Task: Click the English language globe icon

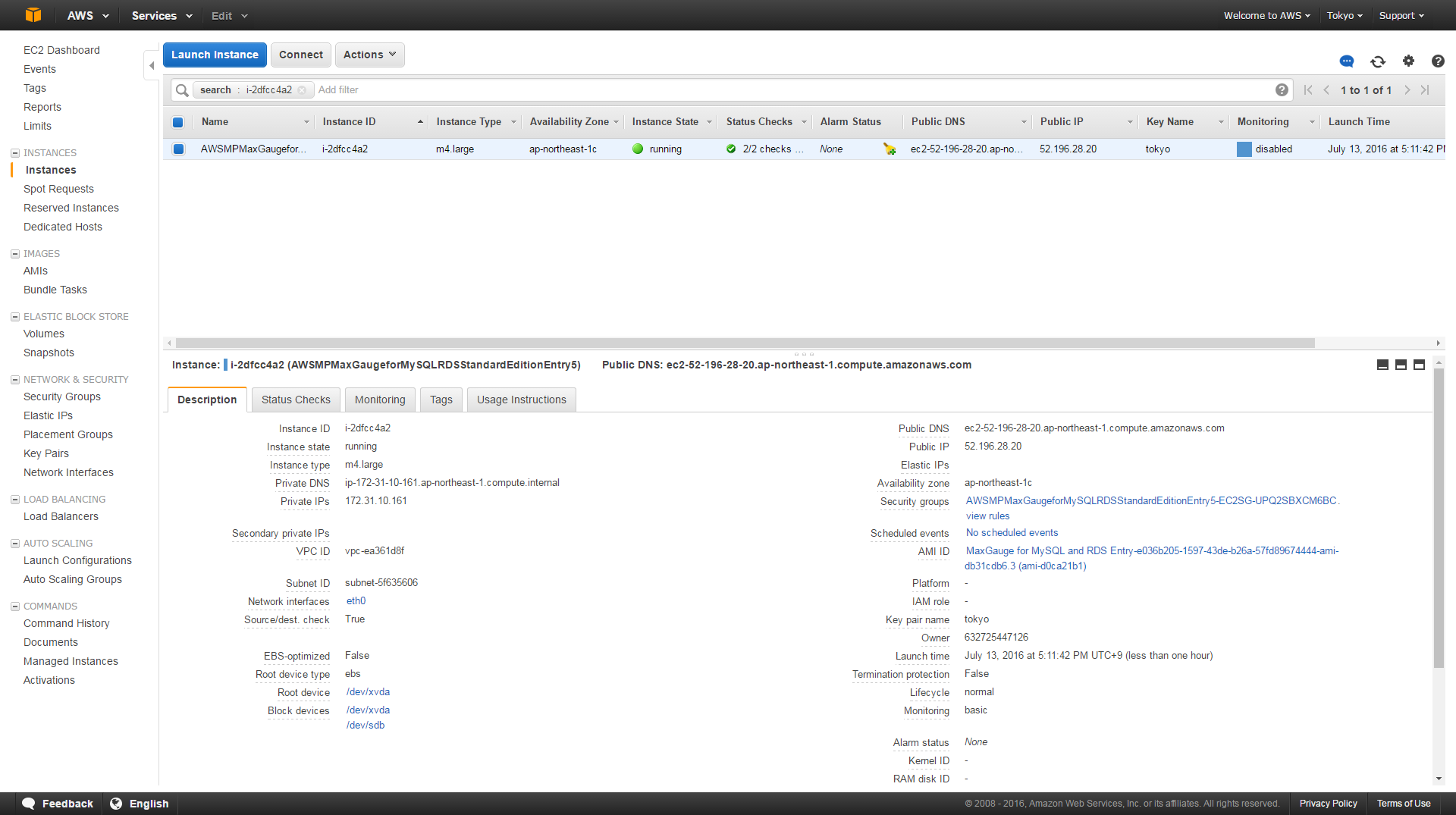Action: 116,804
